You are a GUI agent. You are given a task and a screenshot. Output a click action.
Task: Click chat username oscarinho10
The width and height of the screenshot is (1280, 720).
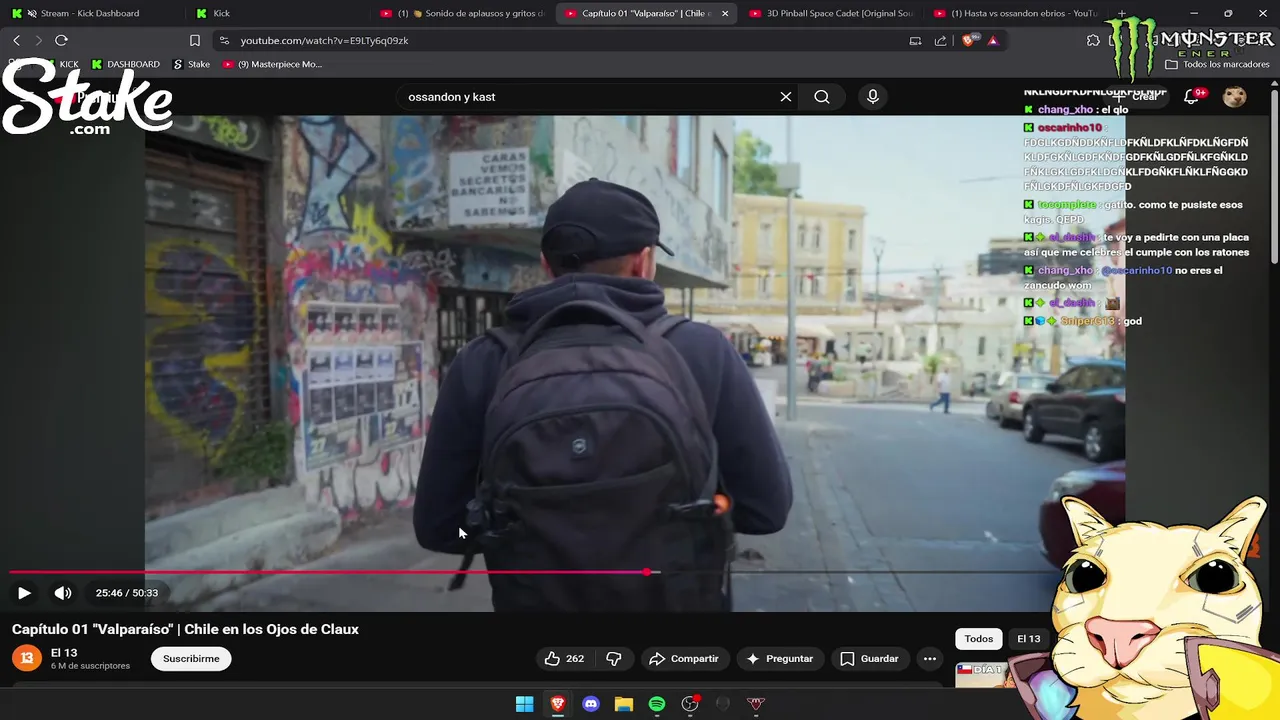pos(1069,128)
